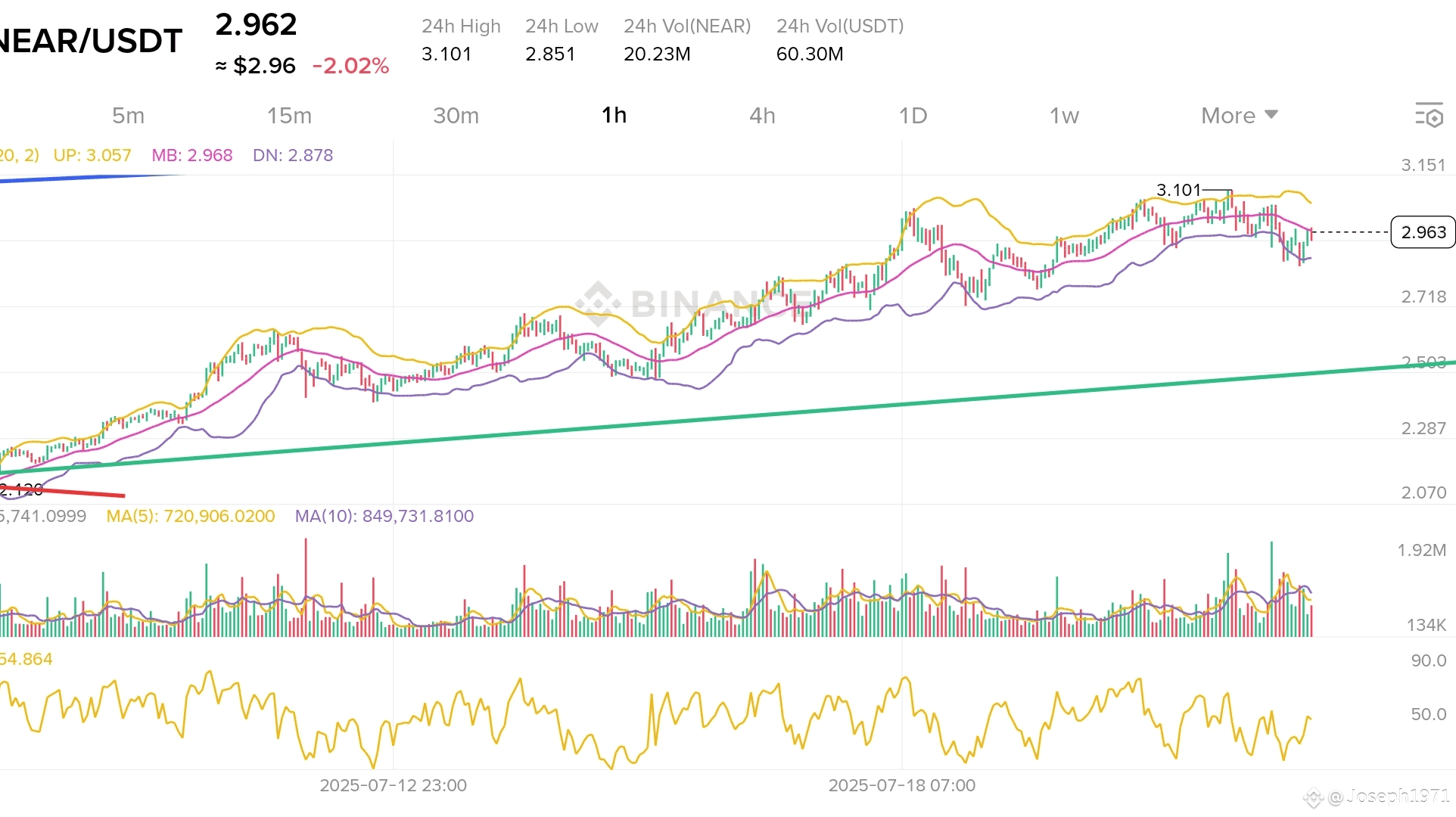Click the MA(5) volume indicator label
This screenshot has width=1456, height=817.
click(x=191, y=516)
